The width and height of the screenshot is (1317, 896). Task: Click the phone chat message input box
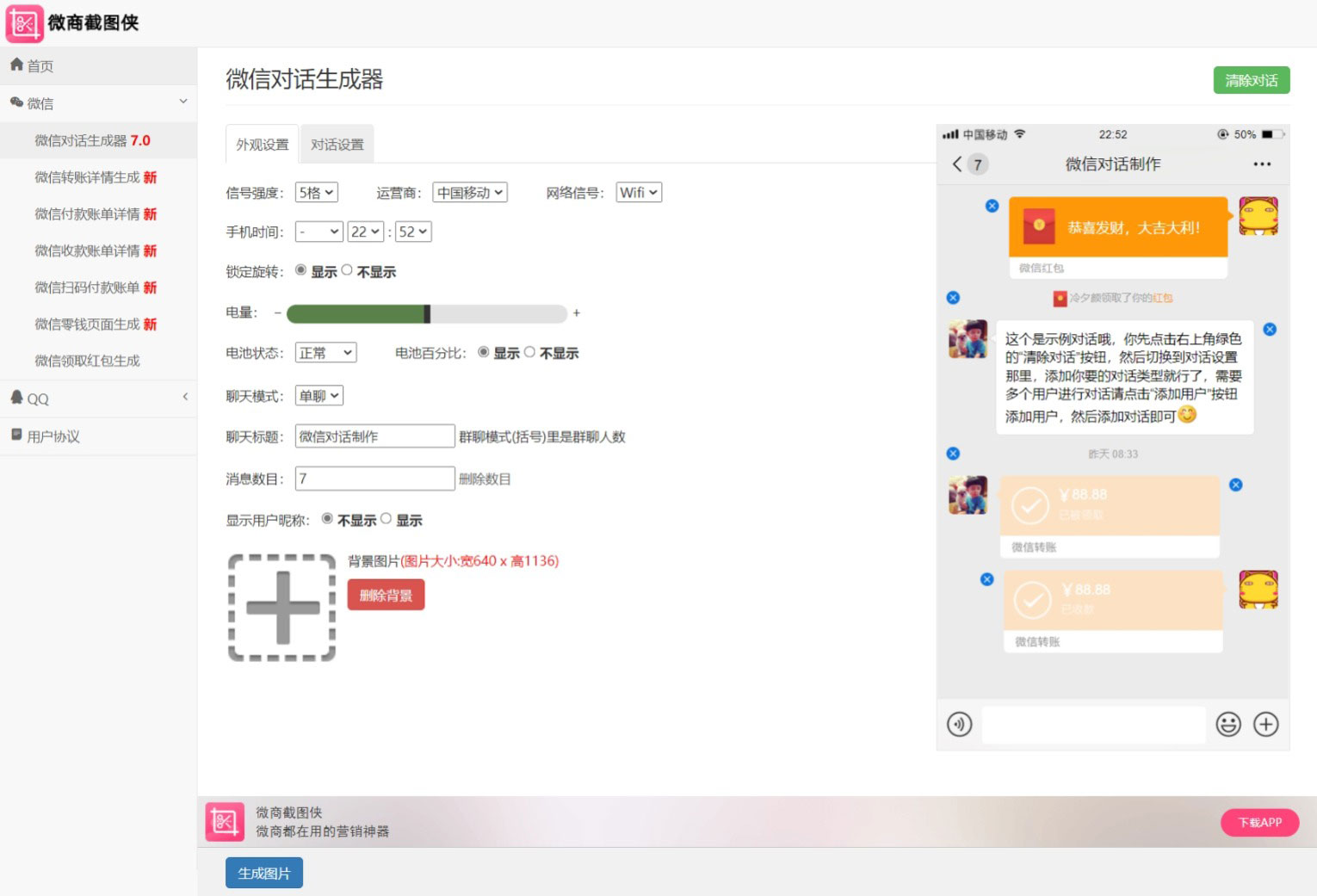[x=1094, y=725]
